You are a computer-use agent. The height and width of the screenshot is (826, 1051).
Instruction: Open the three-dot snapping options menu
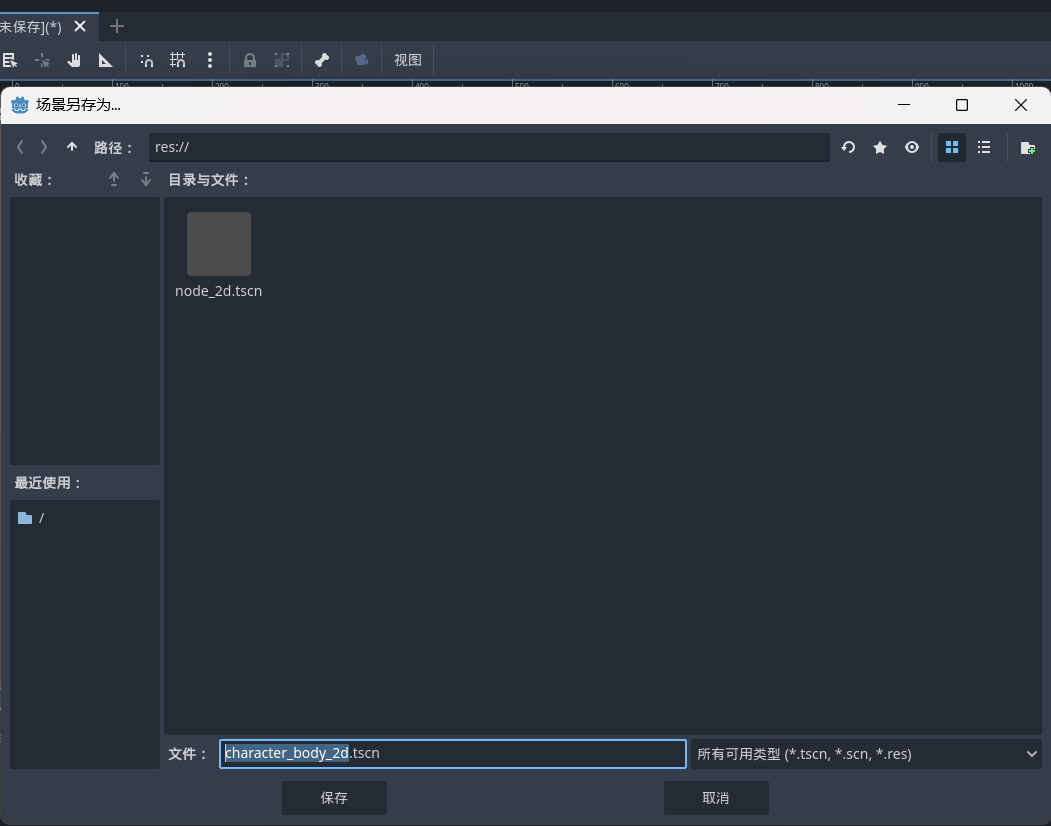[x=210, y=60]
